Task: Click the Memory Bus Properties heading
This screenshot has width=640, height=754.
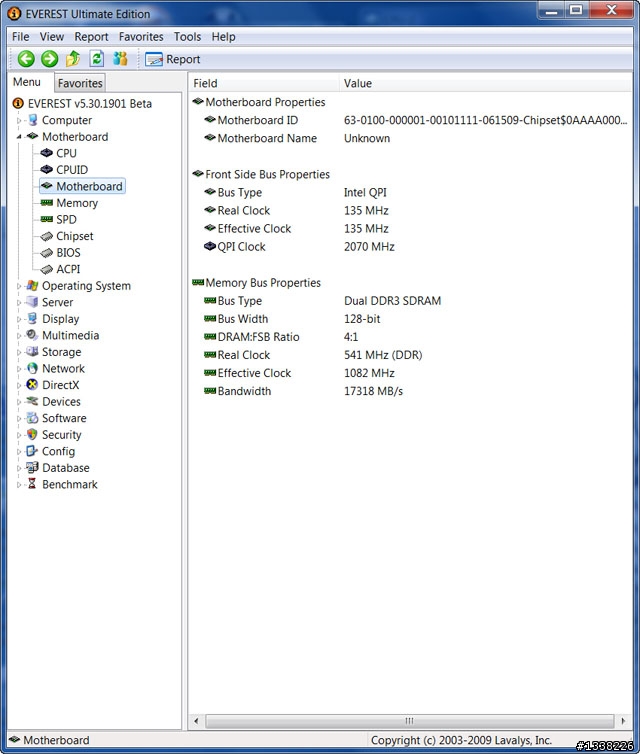Action: point(263,283)
